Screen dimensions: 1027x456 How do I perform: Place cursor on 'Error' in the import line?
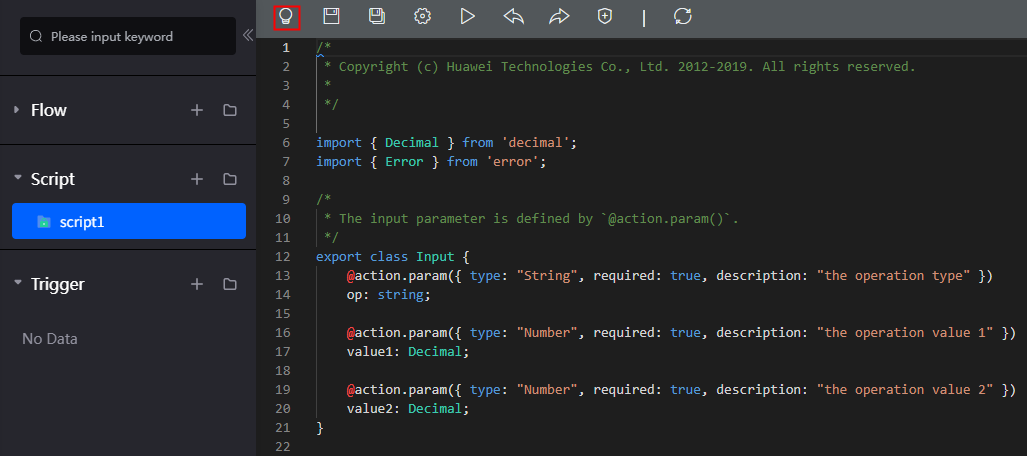(403, 162)
